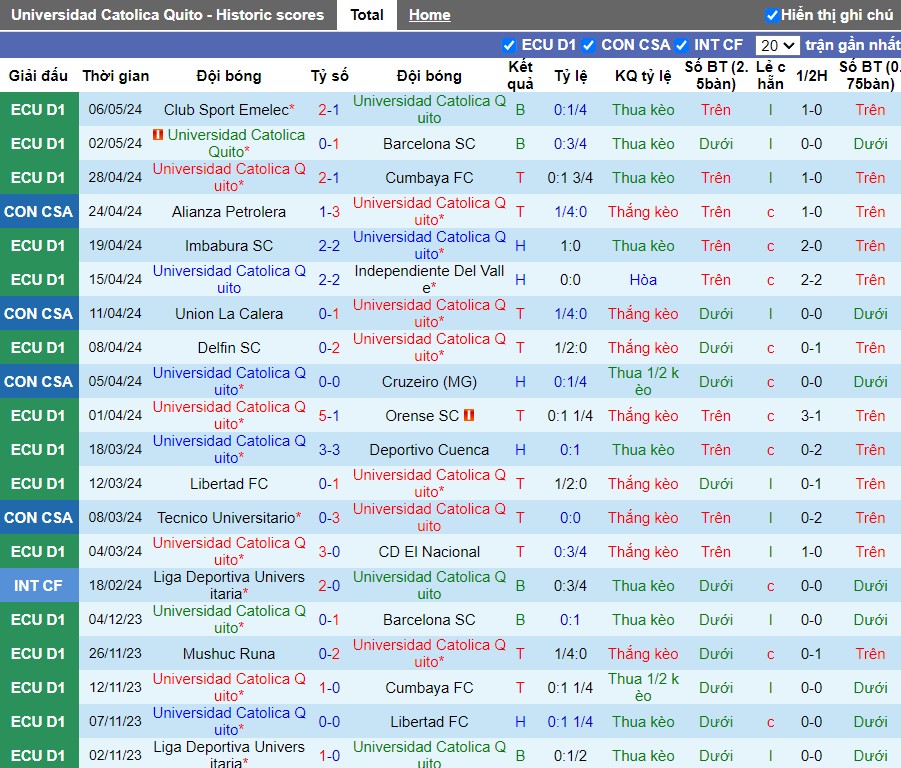Open Mushuc Runa team link

(x=229, y=654)
